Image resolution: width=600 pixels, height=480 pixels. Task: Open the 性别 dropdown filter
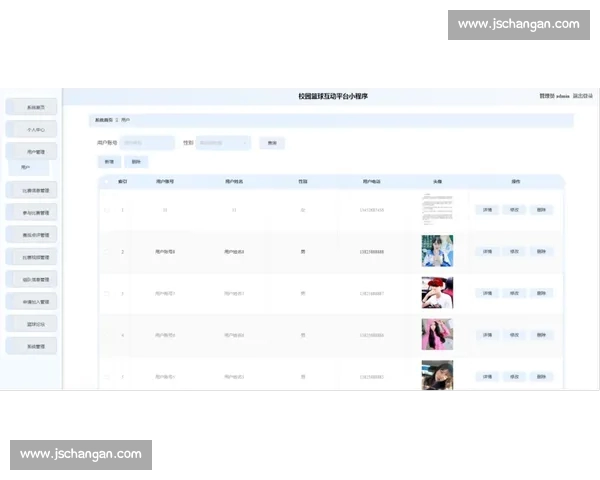(222, 143)
